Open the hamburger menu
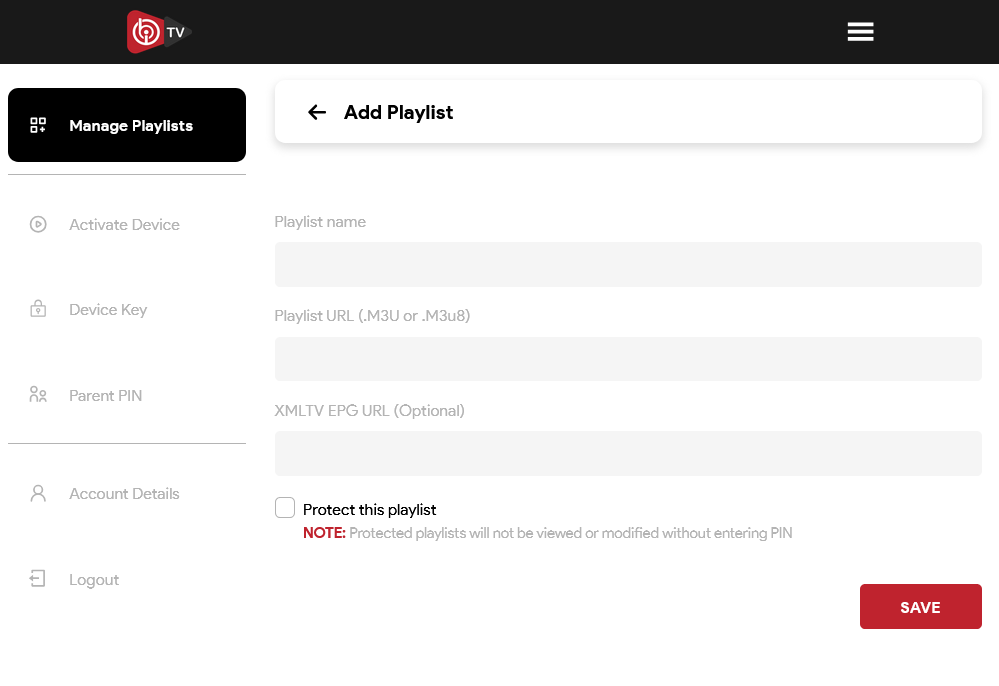The image size is (999, 686). 860,32
